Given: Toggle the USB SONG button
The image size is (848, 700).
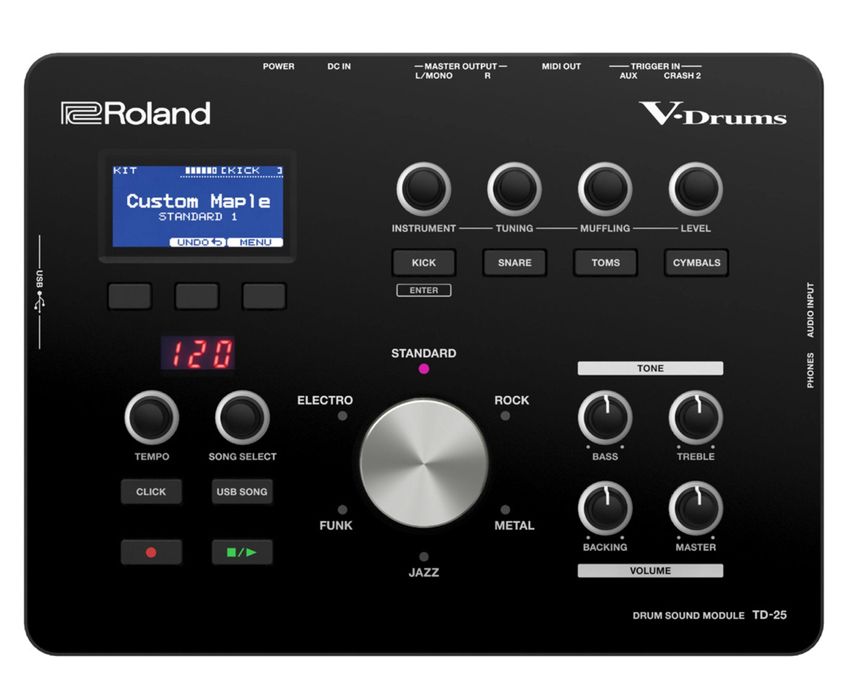Looking at the screenshot, I should pyautogui.click(x=242, y=492).
